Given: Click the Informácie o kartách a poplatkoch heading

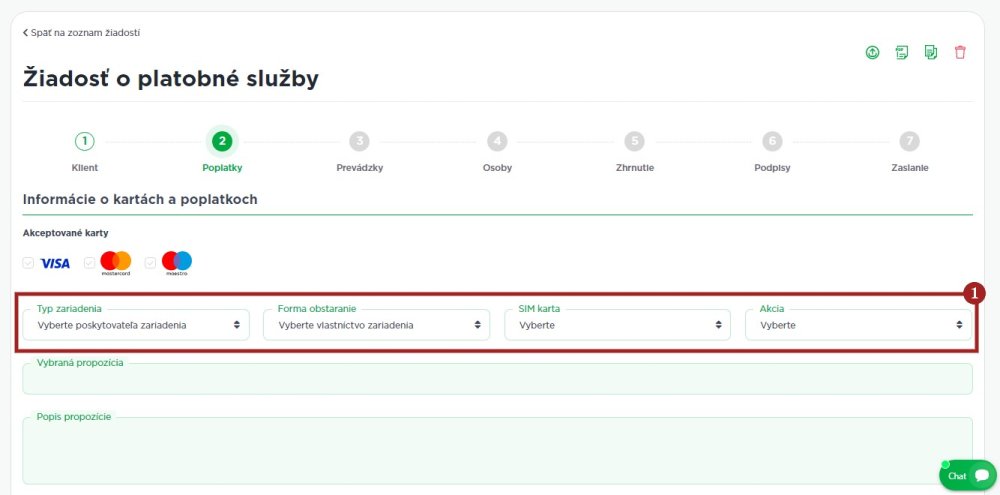Looking at the screenshot, I should pos(140,199).
